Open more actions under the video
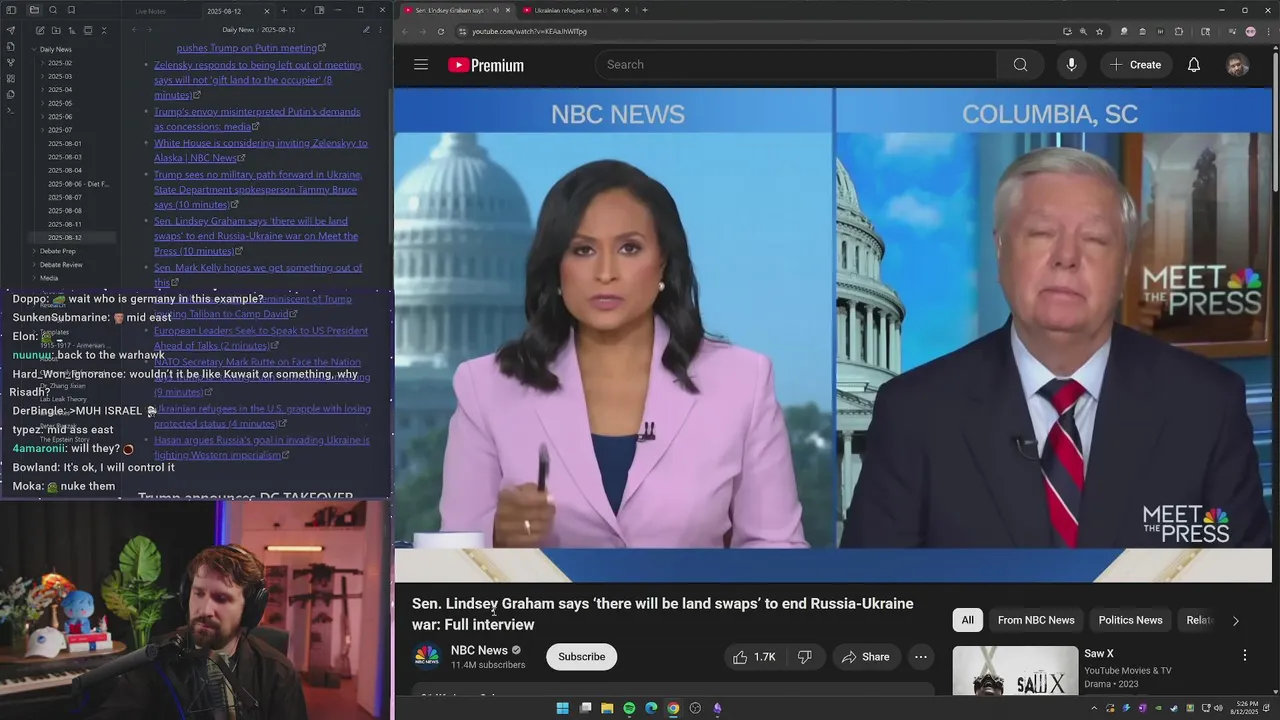The width and height of the screenshot is (1280, 720). coord(921,657)
